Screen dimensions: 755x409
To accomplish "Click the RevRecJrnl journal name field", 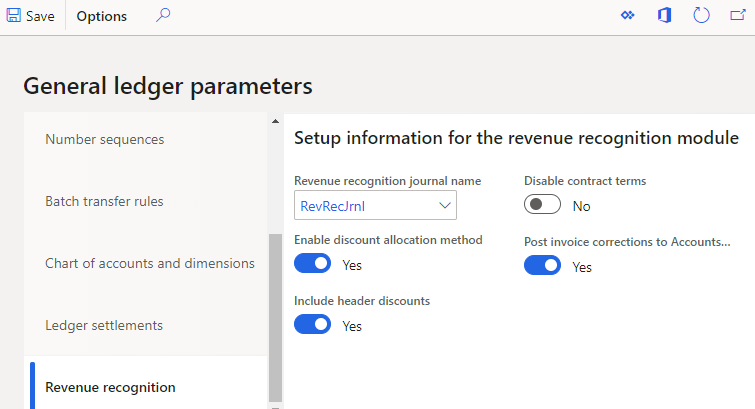I will 363,206.
